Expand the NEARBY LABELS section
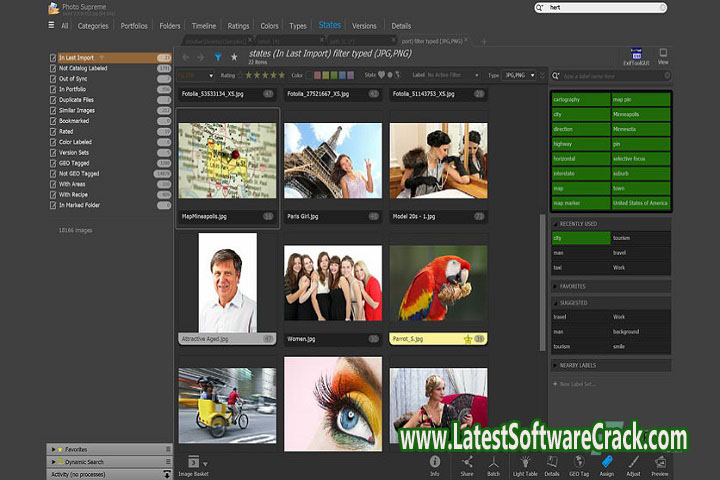Viewport: 720px width, 480px height. (555, 366)
